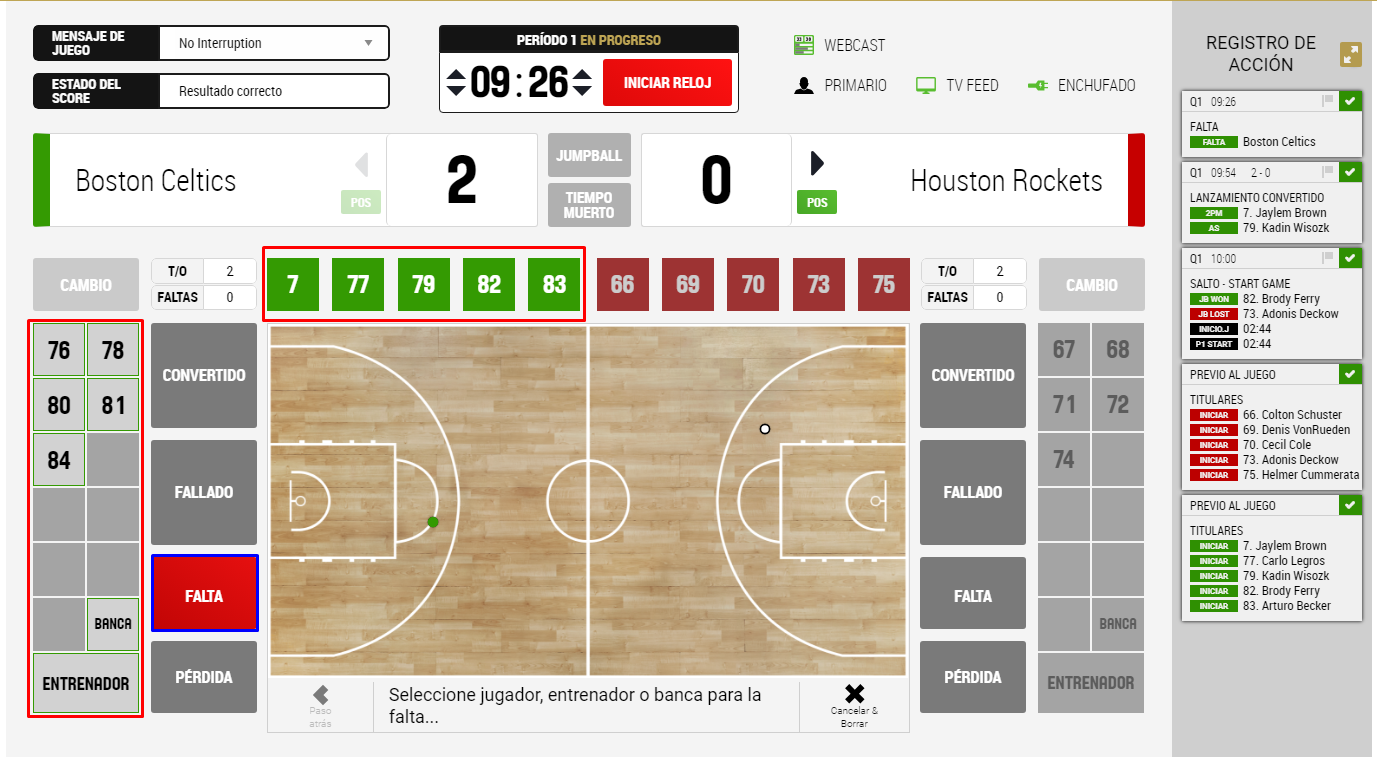Click the Tiempo Muerto button
Viewport: 1377px width, 762px height.
tap(589, 205)
